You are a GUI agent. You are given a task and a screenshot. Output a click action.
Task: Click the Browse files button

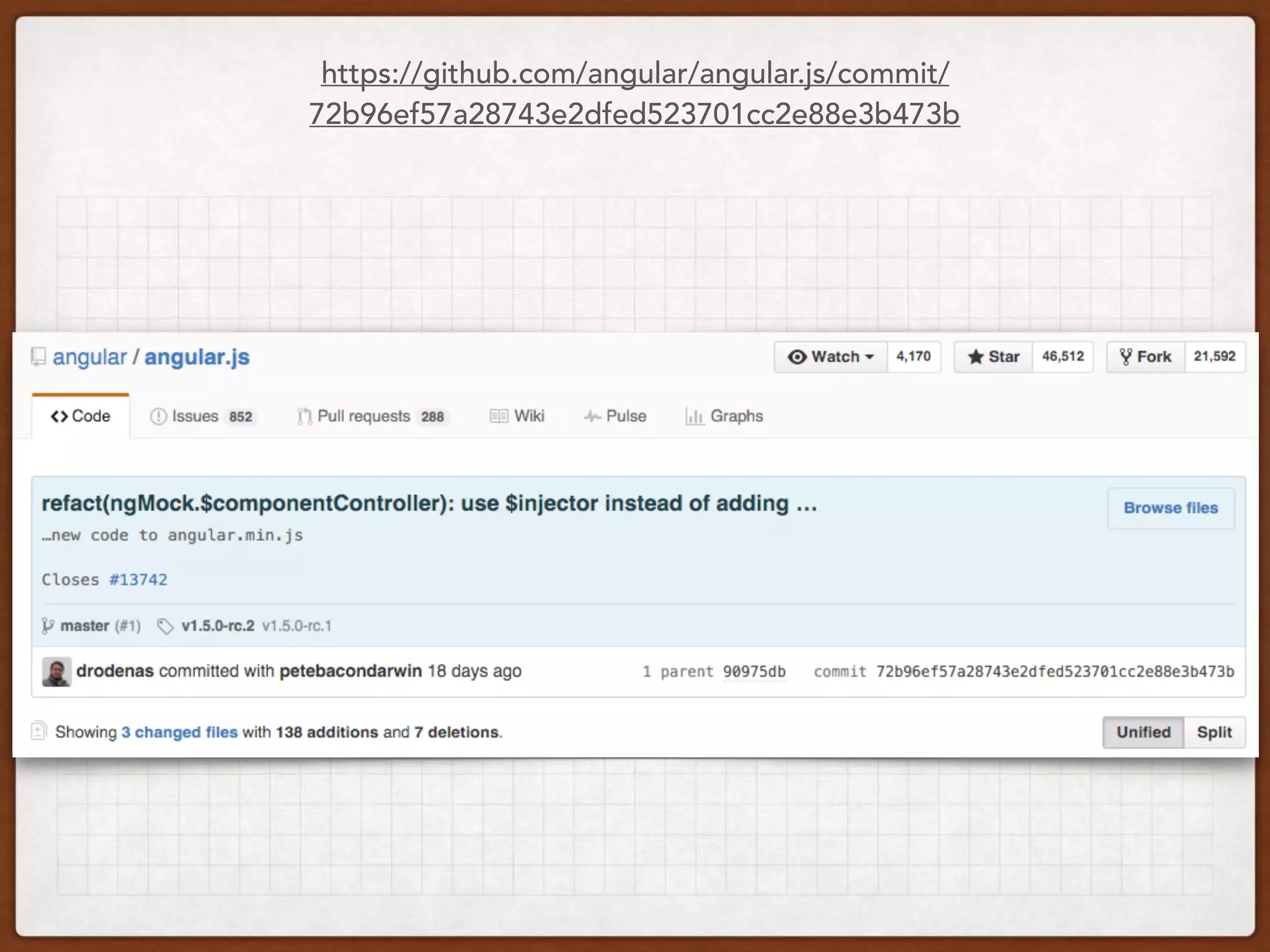click(x=1171, y=508)
